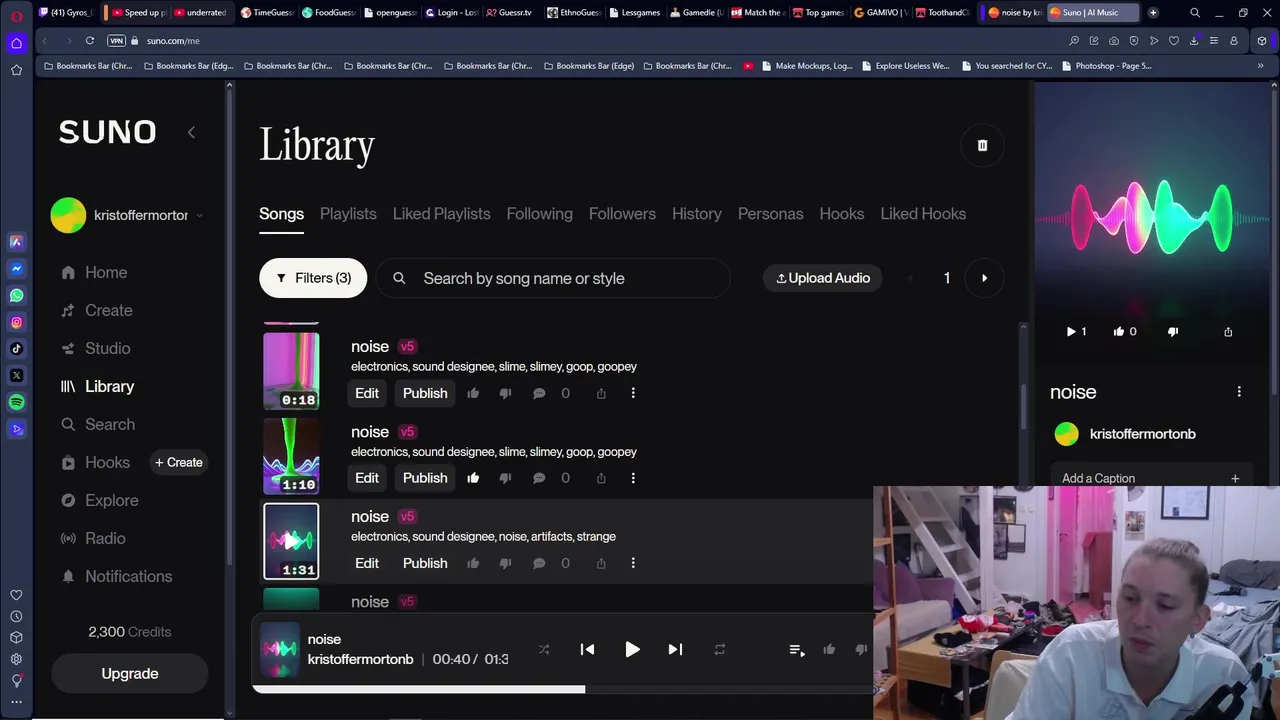Open the play queue icon
Viewport: 1280px width, 720px height.
tap(797, 650)
